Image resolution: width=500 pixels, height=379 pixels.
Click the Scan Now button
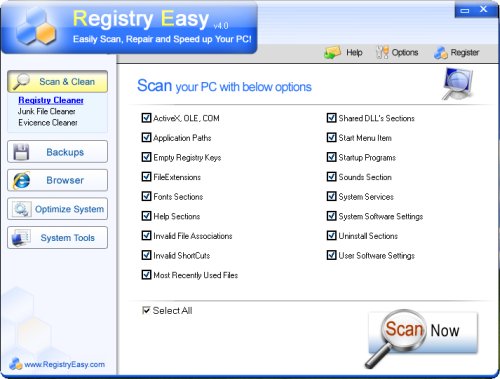tap(423, 333)
